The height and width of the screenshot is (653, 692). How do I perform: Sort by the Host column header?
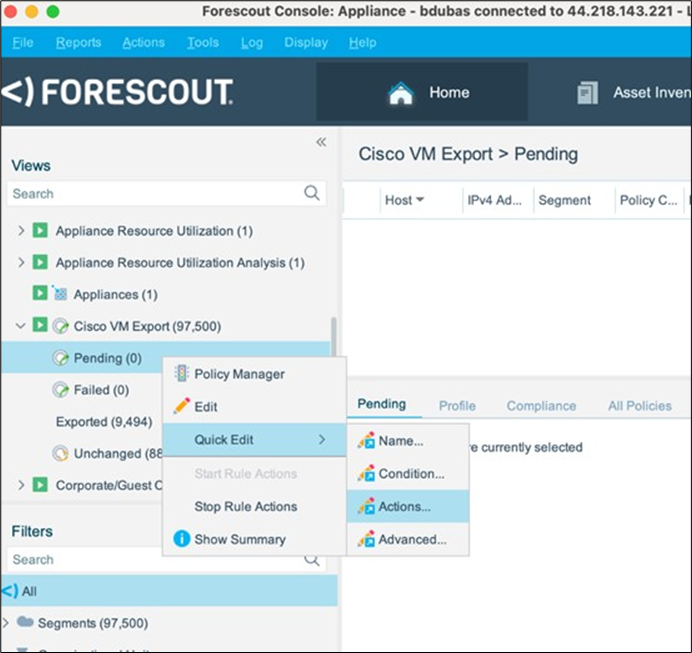point(421,200)
